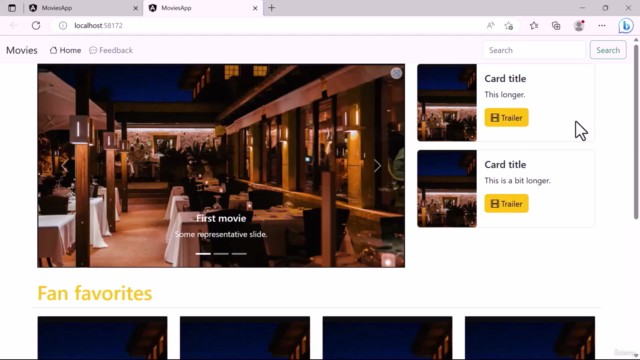Click 'First movie' carousel caption
This screenshot has height=360, width=640.
pyautogui.click(x=221, y=218)
